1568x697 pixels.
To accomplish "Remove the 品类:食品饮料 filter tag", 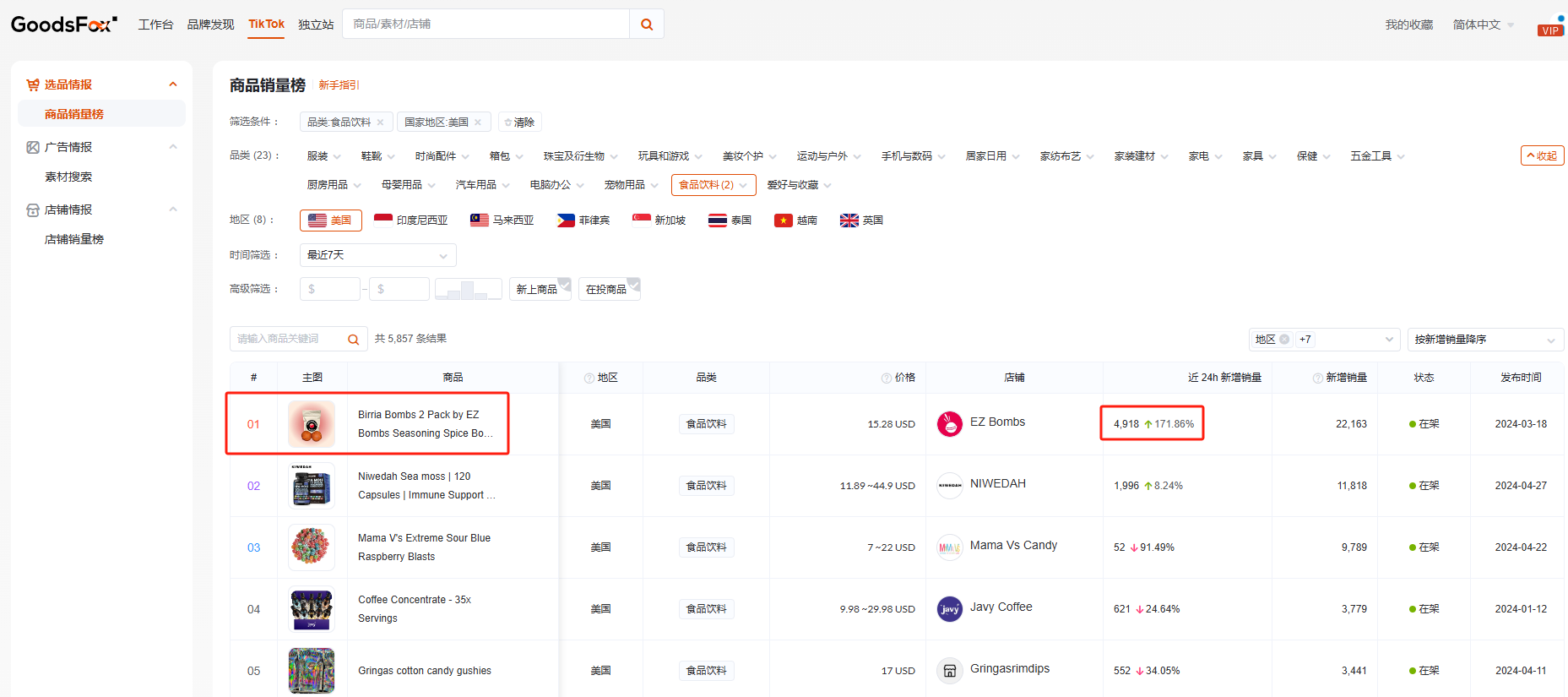I will click(x=380, y=123).
